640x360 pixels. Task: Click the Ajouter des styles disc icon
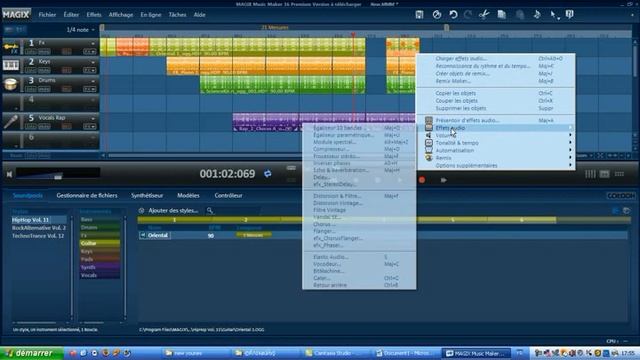click(x=141, y=211)
